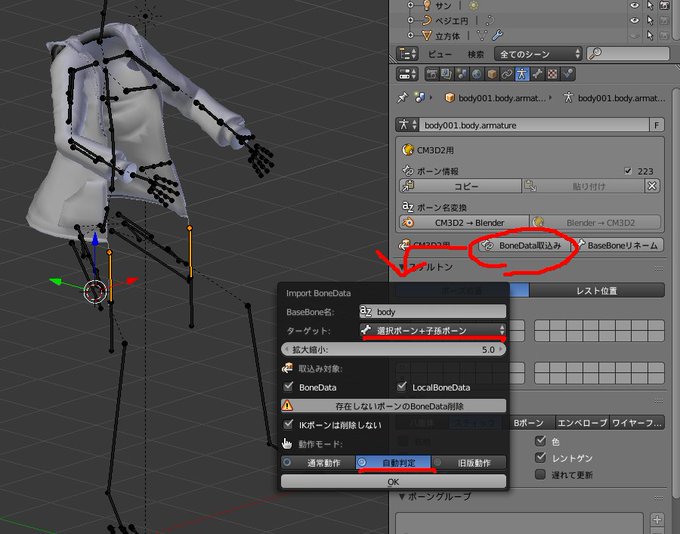
Task: Click the scene icon in properties breadcrumb
Action: 419,98
